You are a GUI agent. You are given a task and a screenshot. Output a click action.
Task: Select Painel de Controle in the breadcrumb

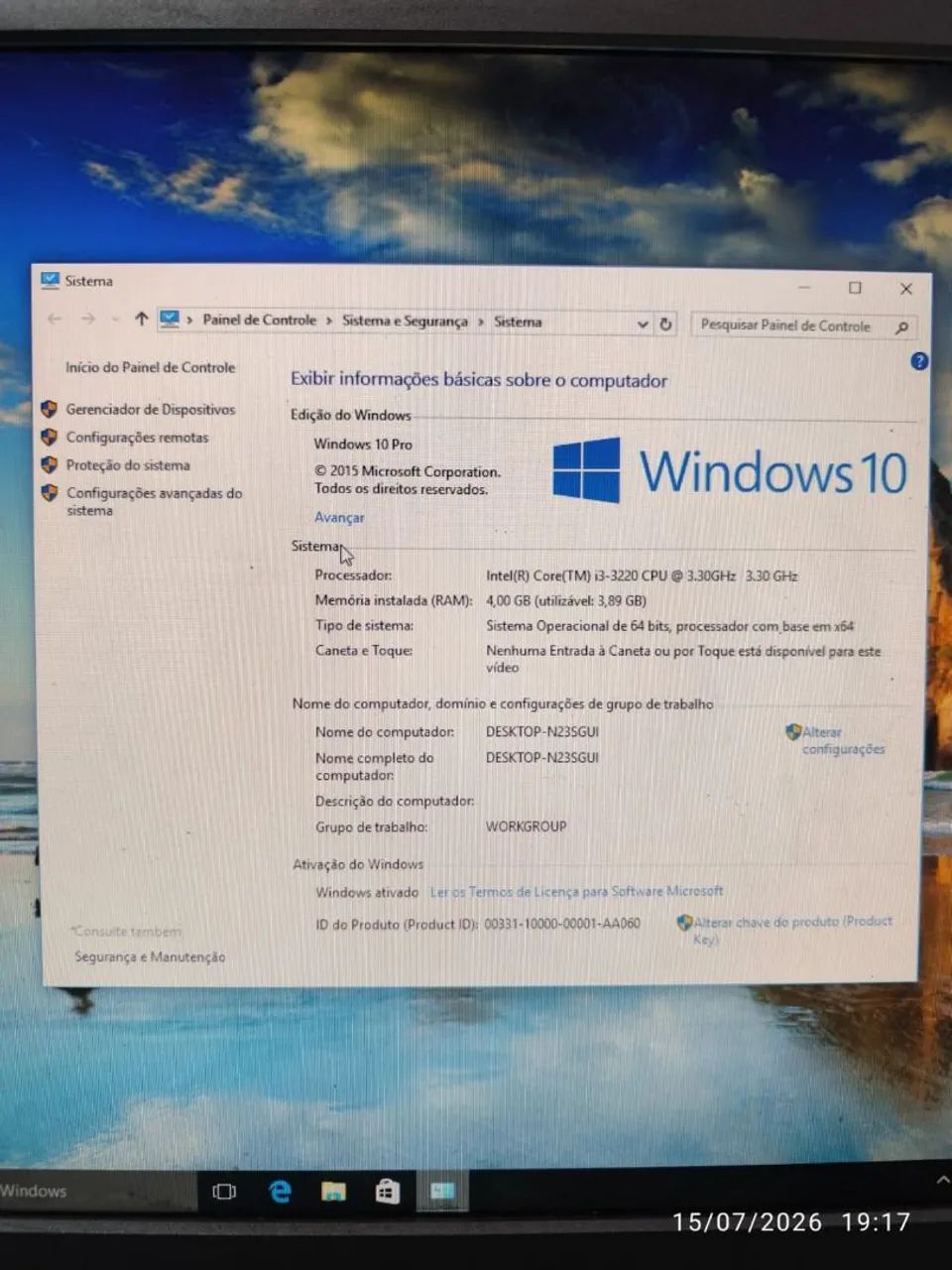pyautogui.click(x=259, y=319)
